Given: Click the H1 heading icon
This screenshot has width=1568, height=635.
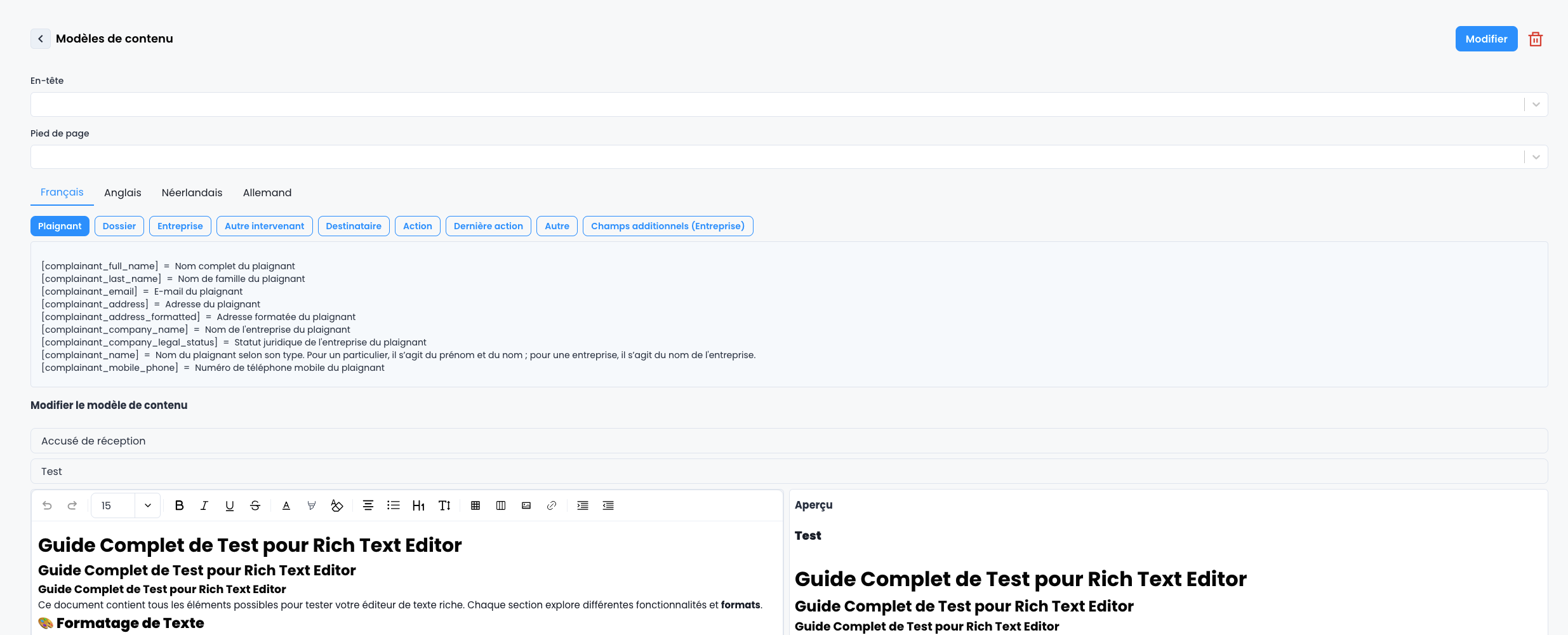Looking at the screenshot, I should [x=418, y=505].
